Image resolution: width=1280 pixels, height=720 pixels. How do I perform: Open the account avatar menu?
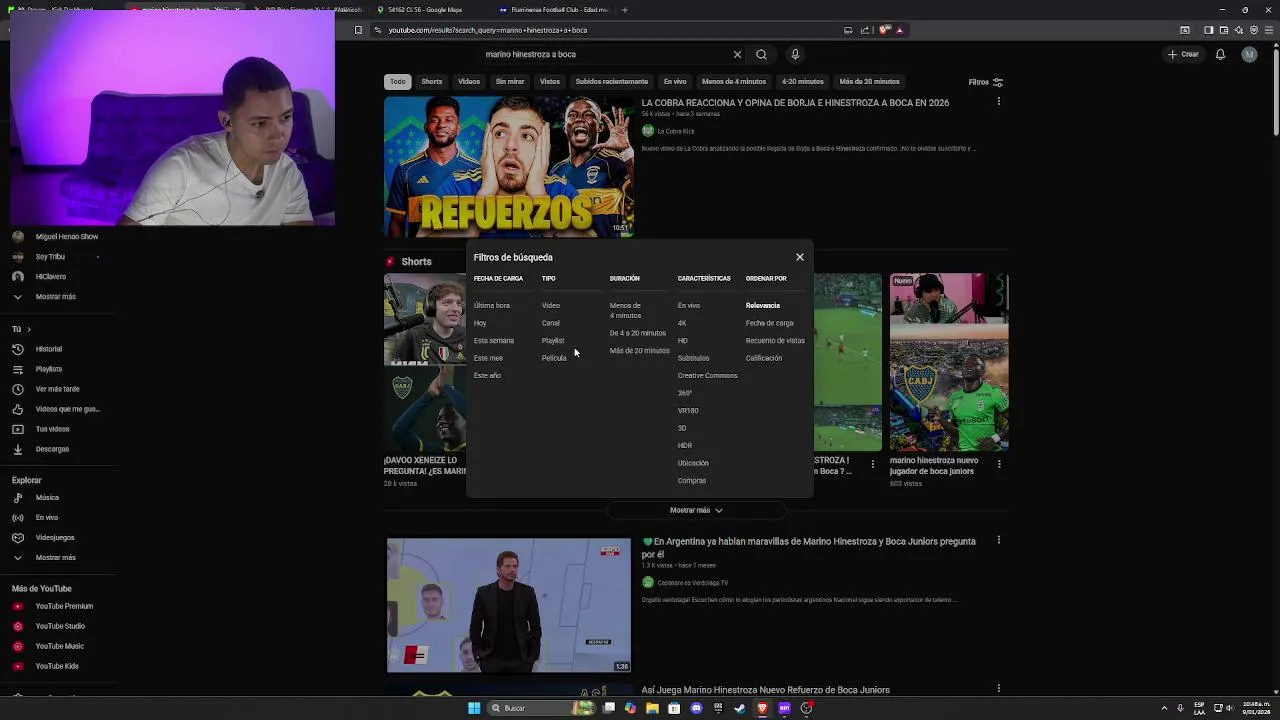pyautogui.click(x=1249, y=54)
